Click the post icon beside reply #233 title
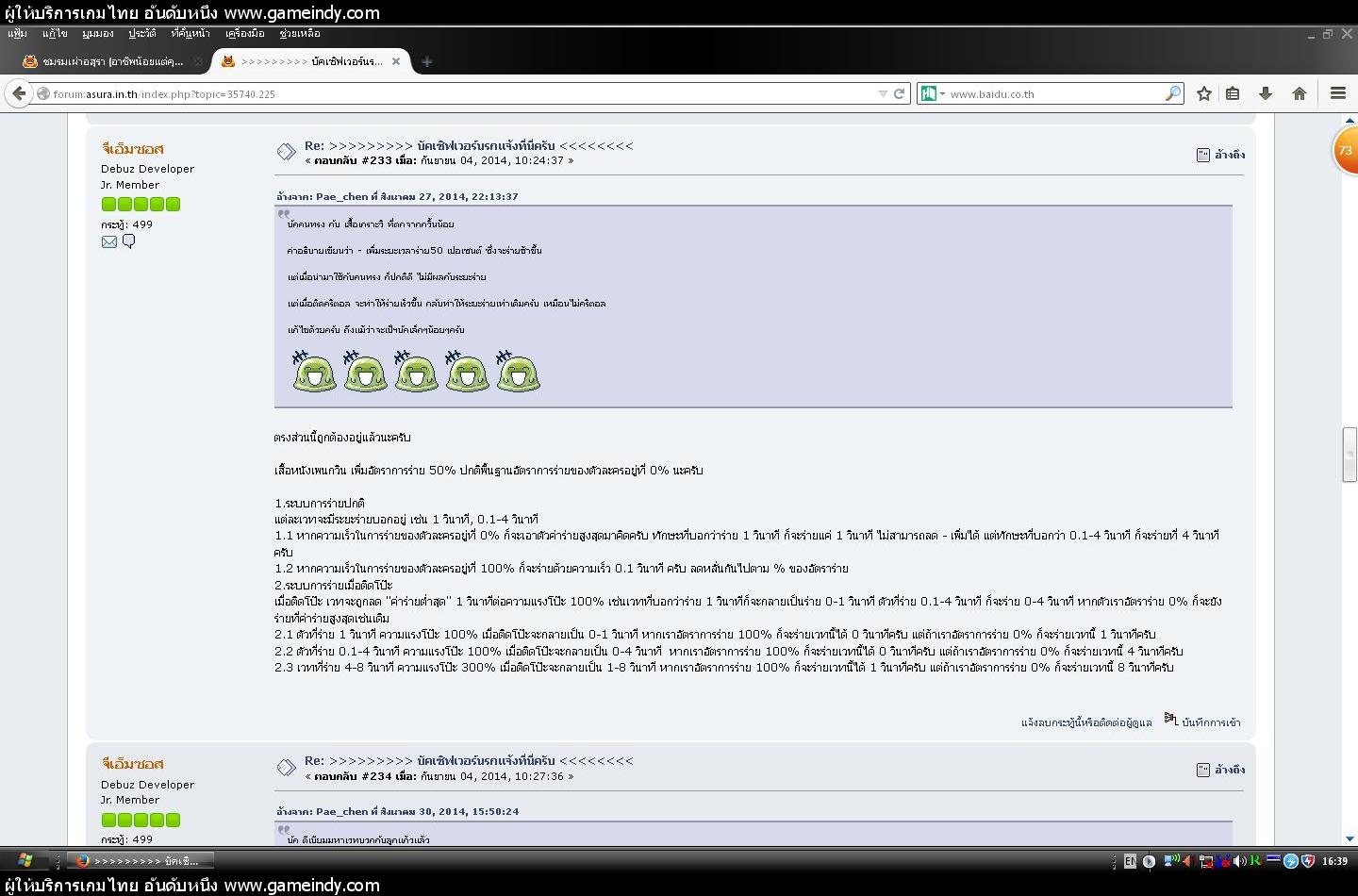1358x896 pixels. point(286,152)
